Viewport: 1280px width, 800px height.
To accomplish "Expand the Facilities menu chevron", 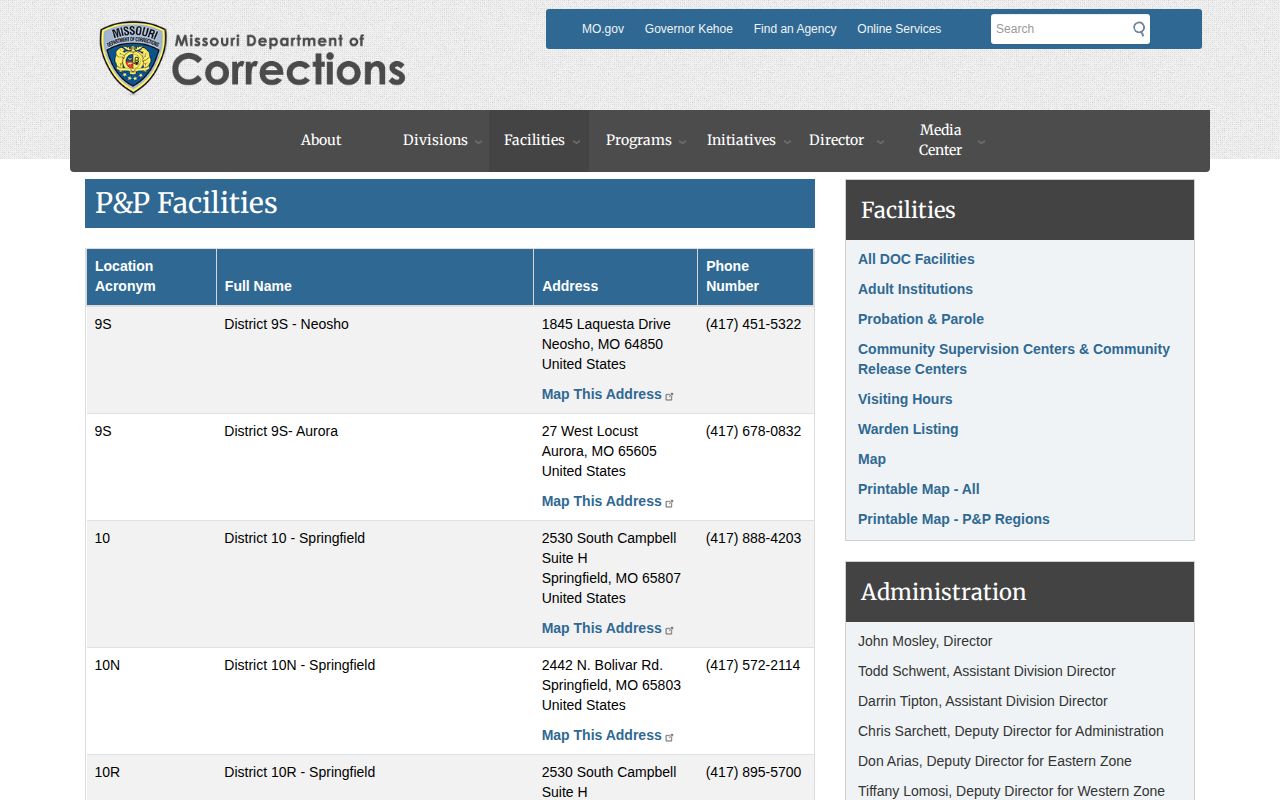I will point(576,142).
